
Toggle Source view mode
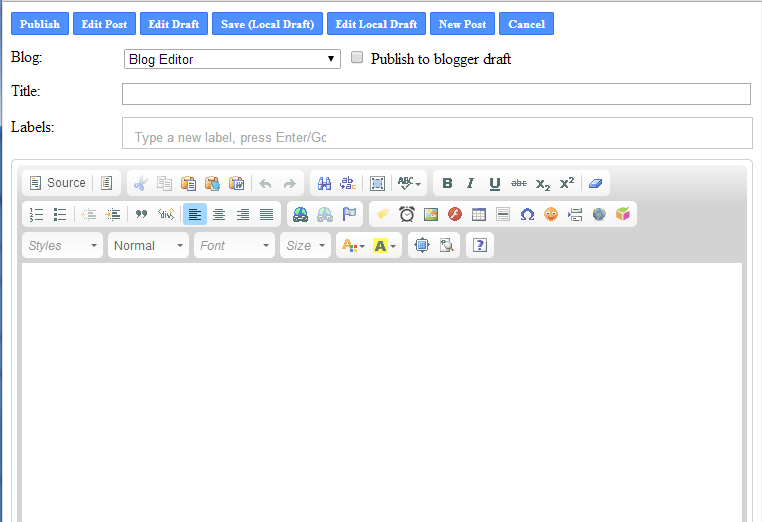pos(57,183)
